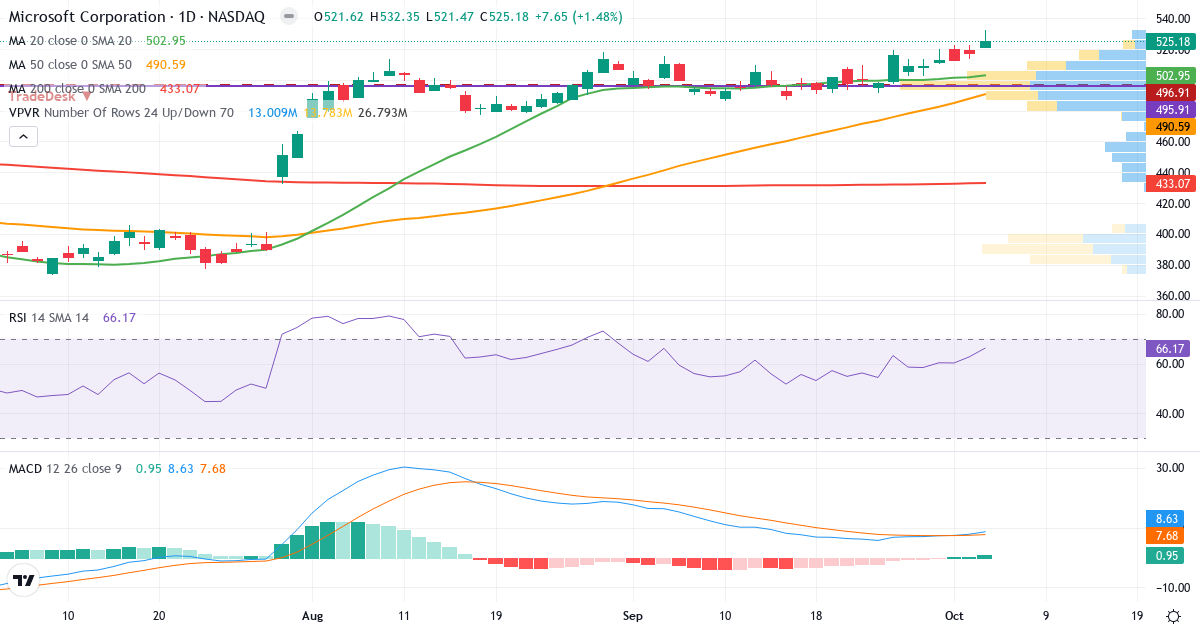
Task: Select the RSI 14 SMA 14 legend
Action: point(49,317)
